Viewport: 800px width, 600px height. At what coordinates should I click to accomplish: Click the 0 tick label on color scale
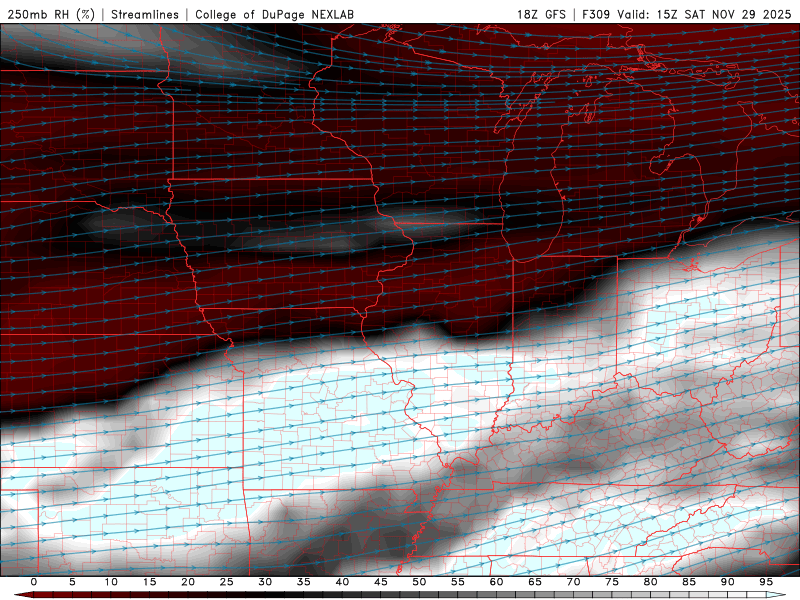point(34,582)
